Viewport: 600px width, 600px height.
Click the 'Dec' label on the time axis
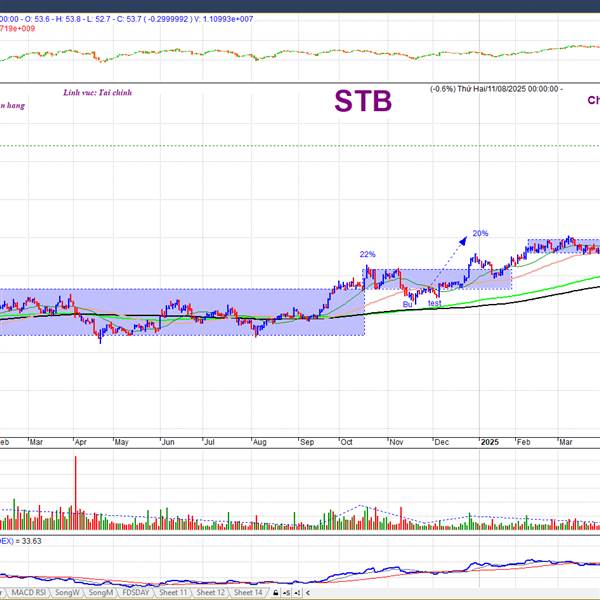click(x=441, y=442)
